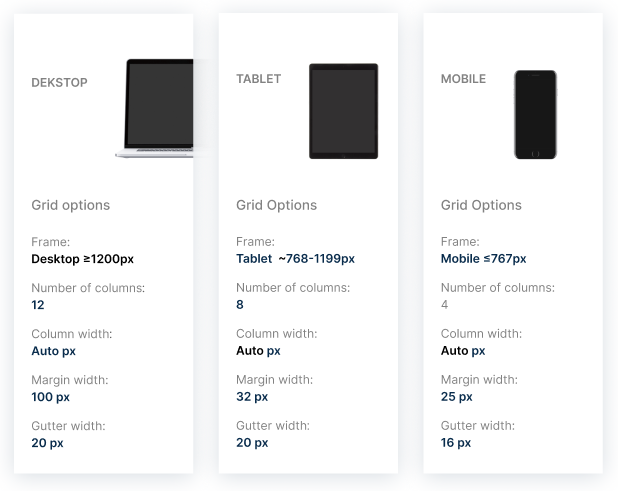
Task: Click mobile column count 4
Action: click(x=444, y=304)
